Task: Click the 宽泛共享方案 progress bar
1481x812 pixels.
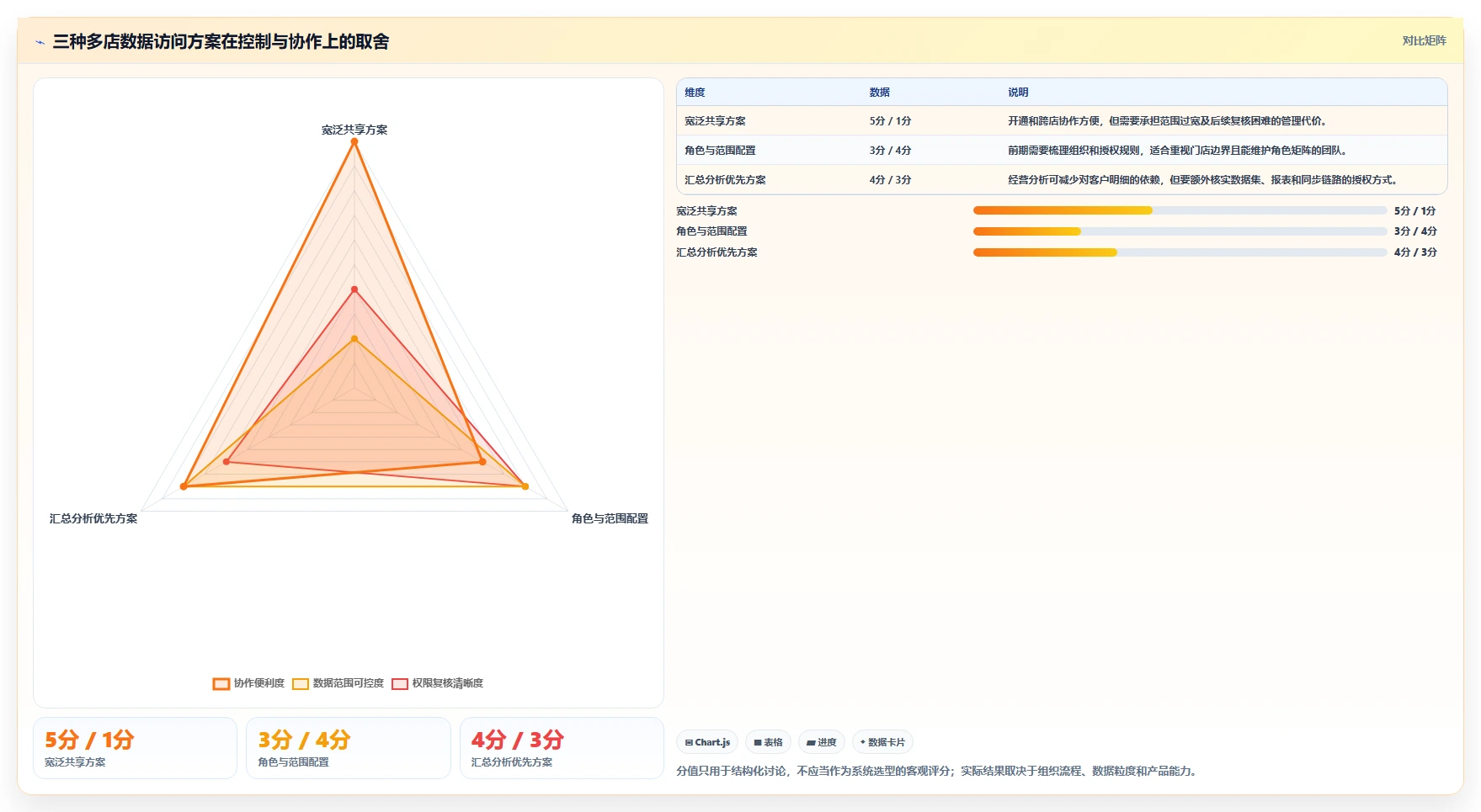Action: pos(1180,210)
